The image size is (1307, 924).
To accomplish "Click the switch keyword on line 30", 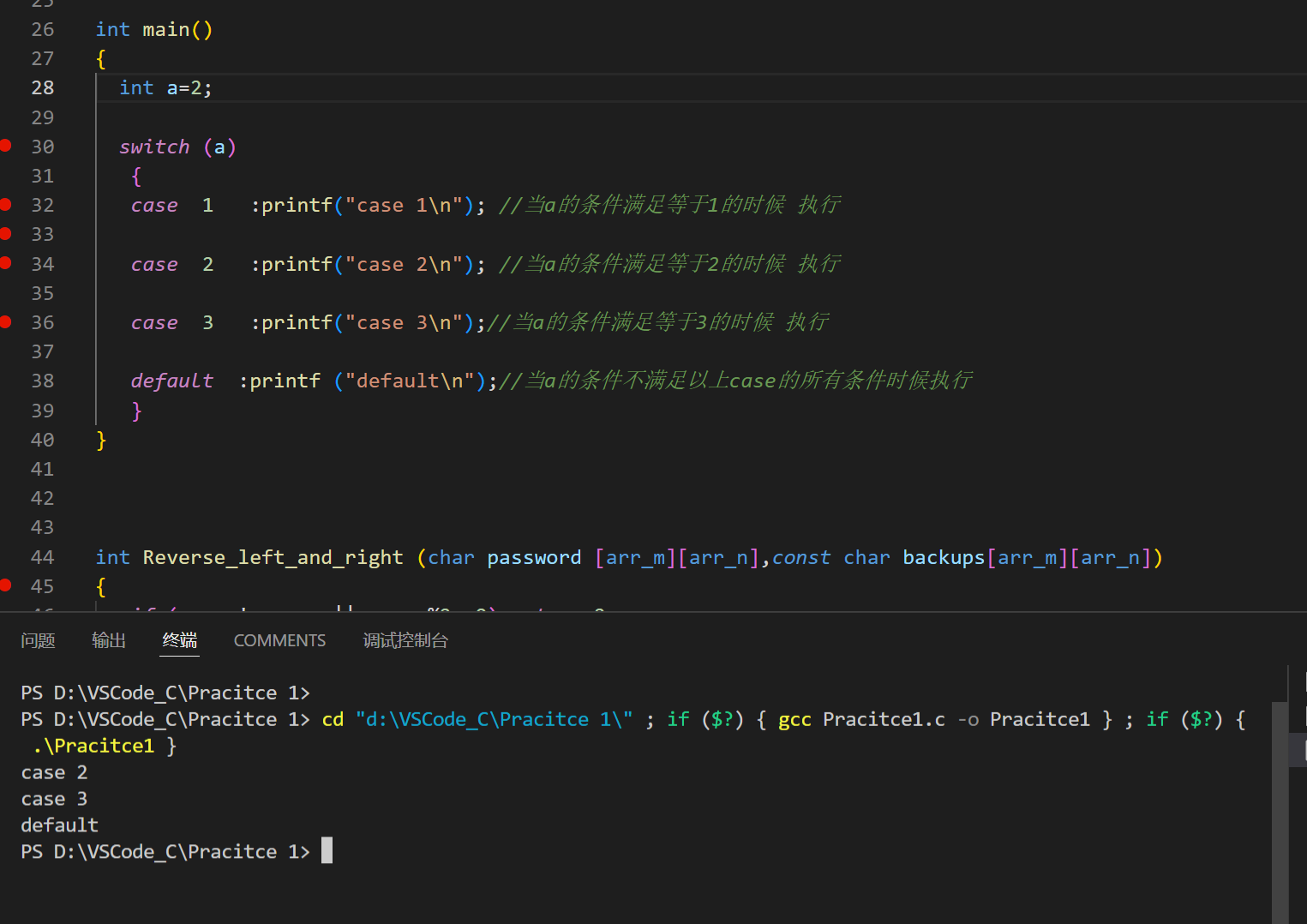I will [154, 147].
